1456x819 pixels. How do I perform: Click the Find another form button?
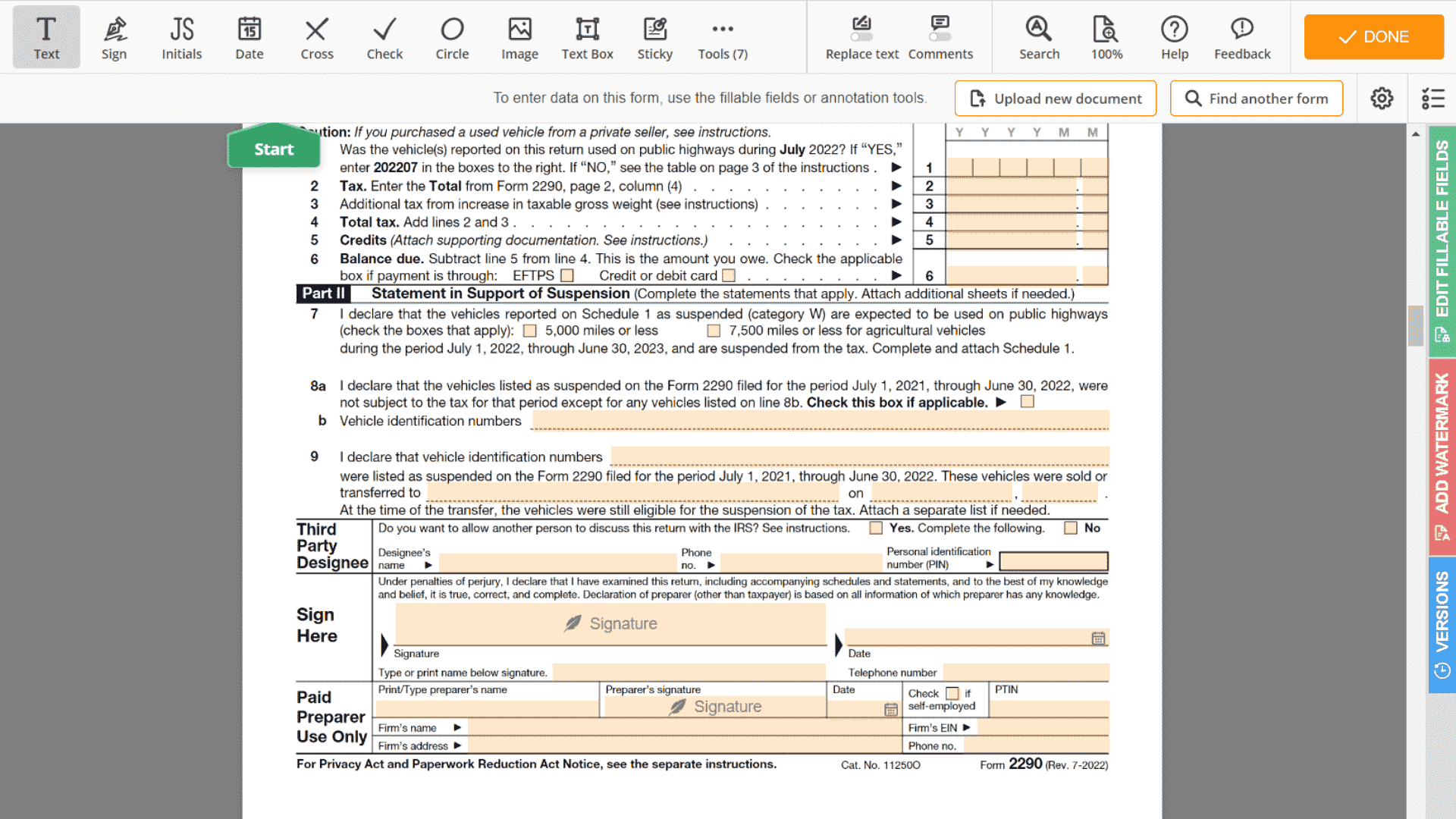pos(1257,98)
